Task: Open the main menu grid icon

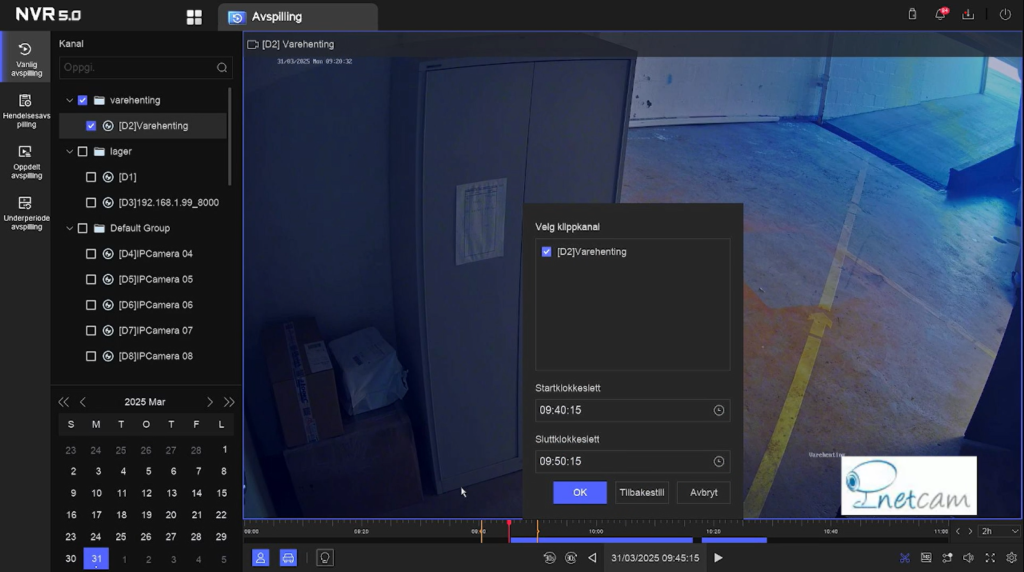Action: coord(194,17)
